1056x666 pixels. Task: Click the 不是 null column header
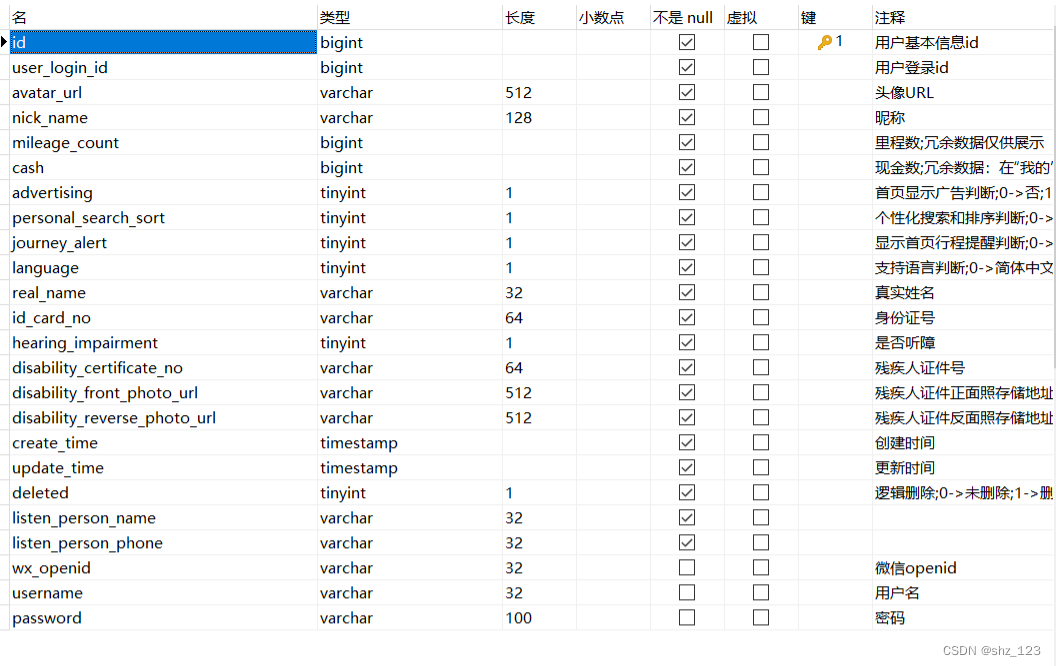683,18
